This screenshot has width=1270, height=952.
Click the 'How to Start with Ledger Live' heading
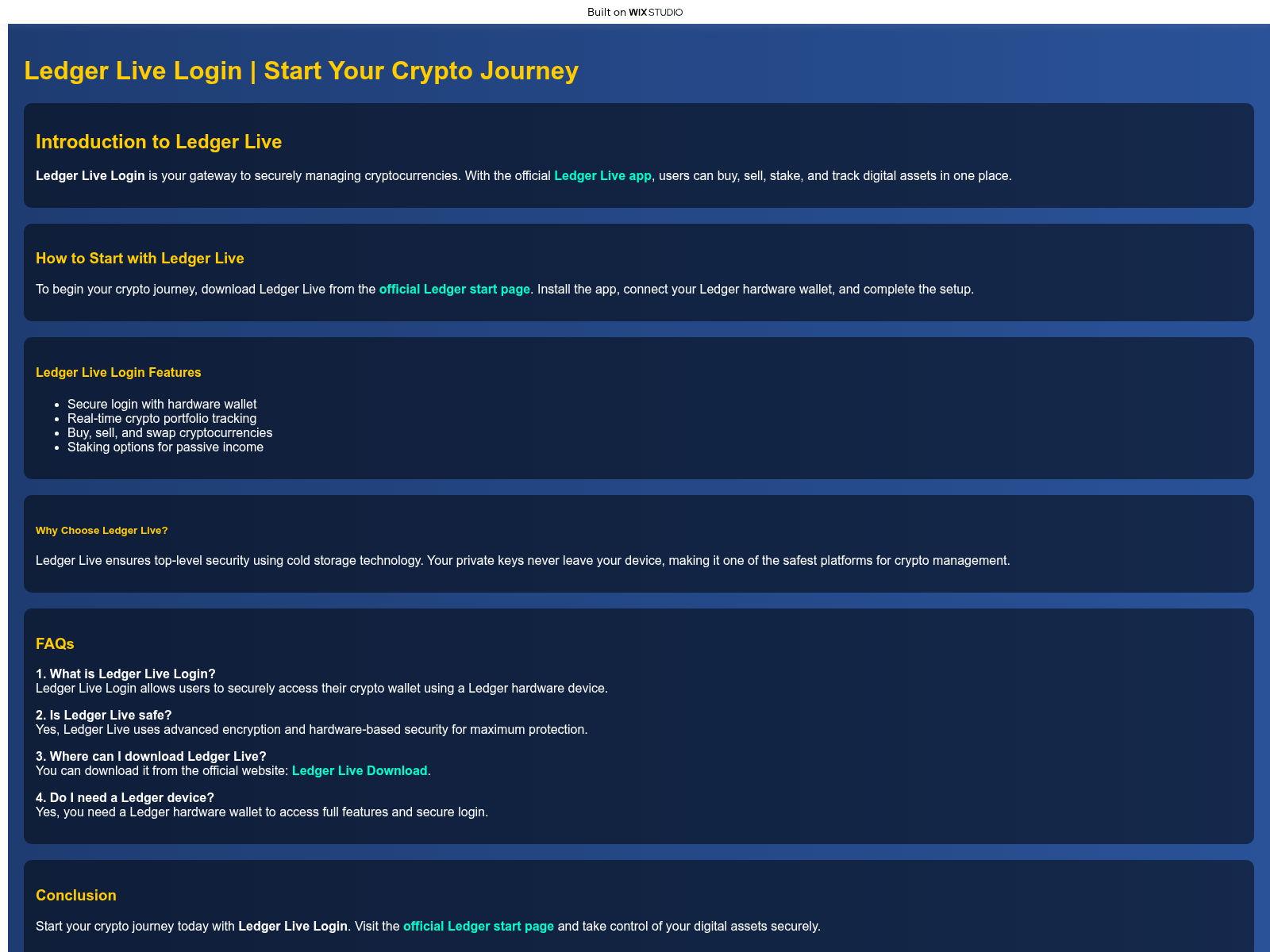[x=140, y=259]
